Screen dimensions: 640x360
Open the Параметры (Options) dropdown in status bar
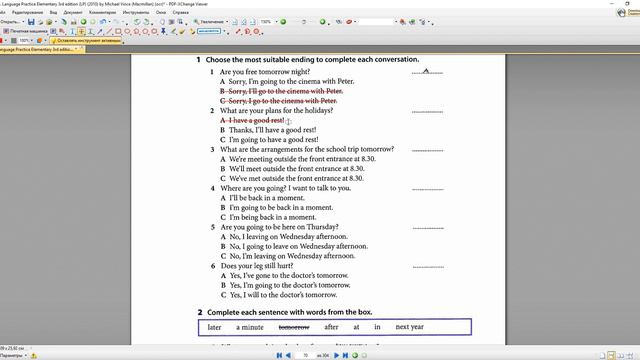13,356
